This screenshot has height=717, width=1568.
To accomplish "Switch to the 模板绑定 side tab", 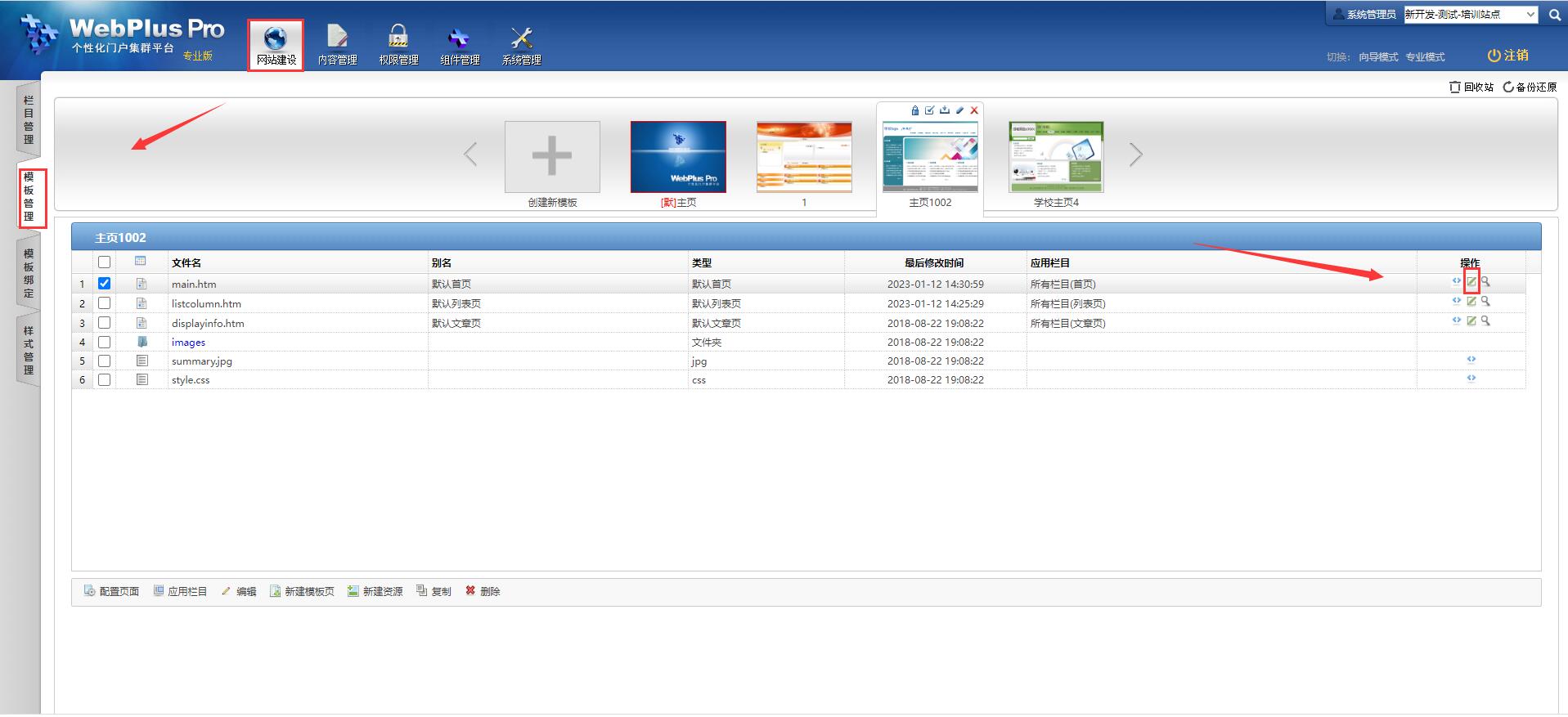I will (29, 273).
